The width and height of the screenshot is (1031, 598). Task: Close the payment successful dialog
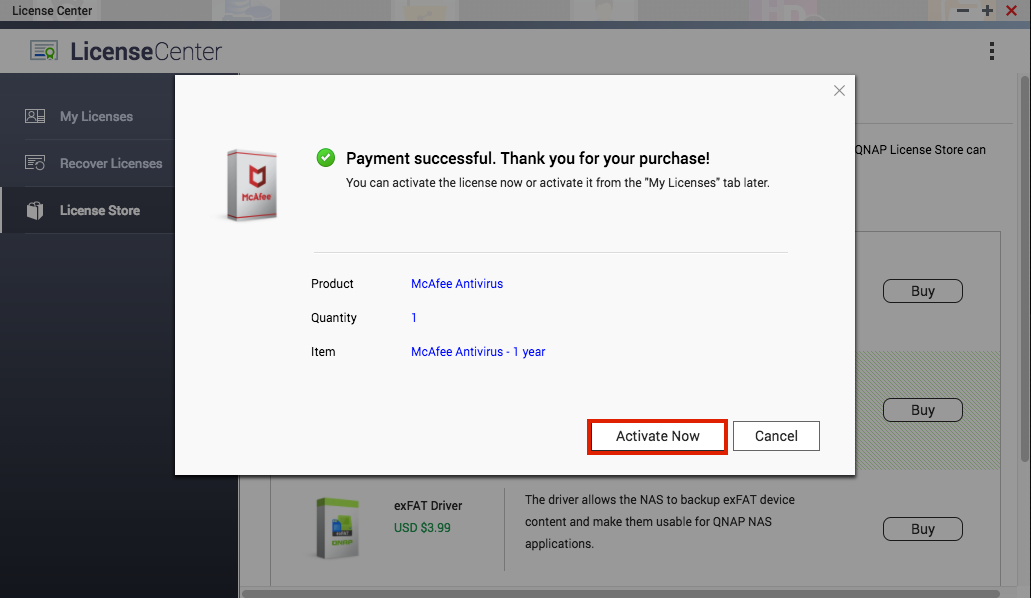click(839, 91)
